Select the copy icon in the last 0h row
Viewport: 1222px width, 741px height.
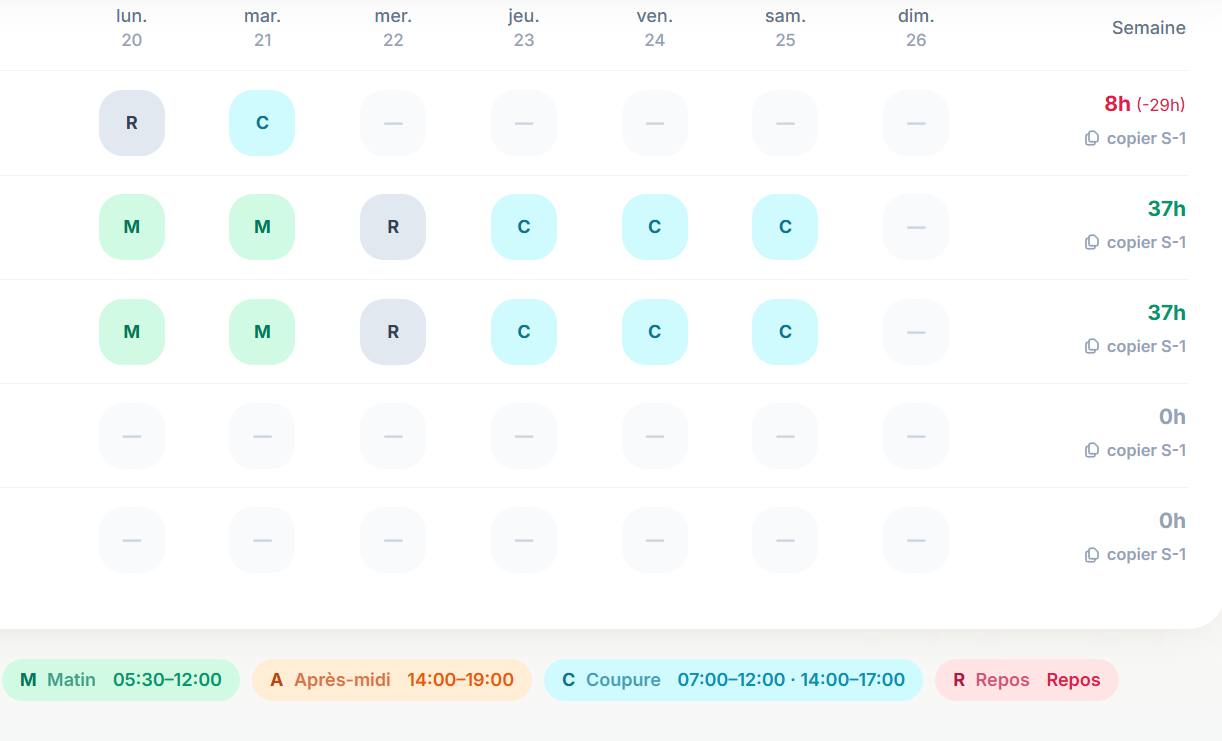[1091, 554]
